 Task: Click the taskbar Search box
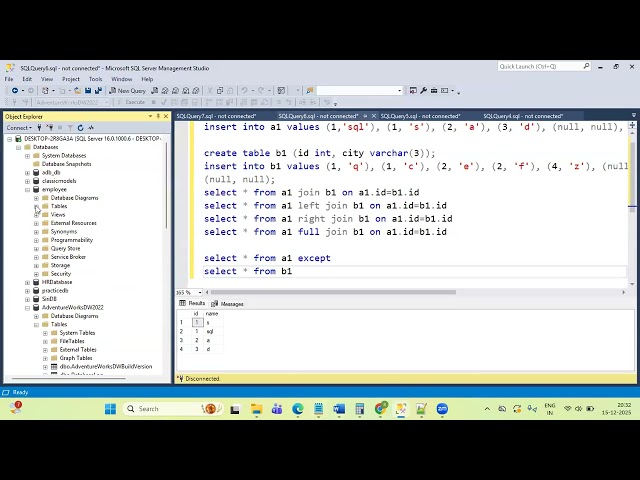(x=173, y=409)
